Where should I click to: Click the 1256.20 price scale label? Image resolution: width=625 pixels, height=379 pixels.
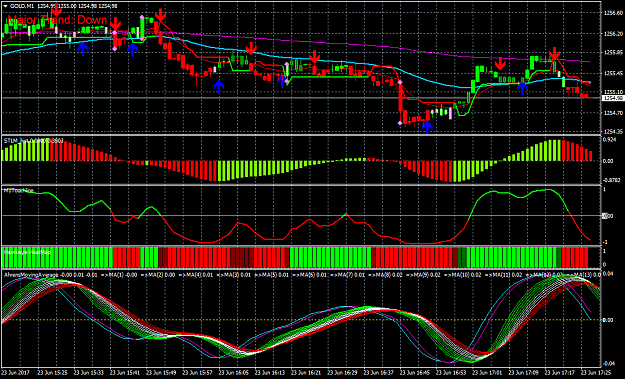coord(613,34)
